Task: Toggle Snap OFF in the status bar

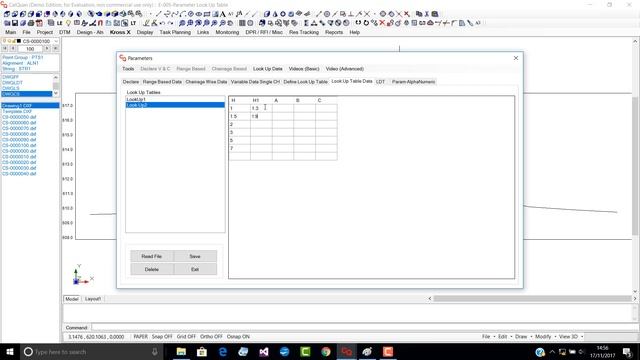Action: (162, 337)
